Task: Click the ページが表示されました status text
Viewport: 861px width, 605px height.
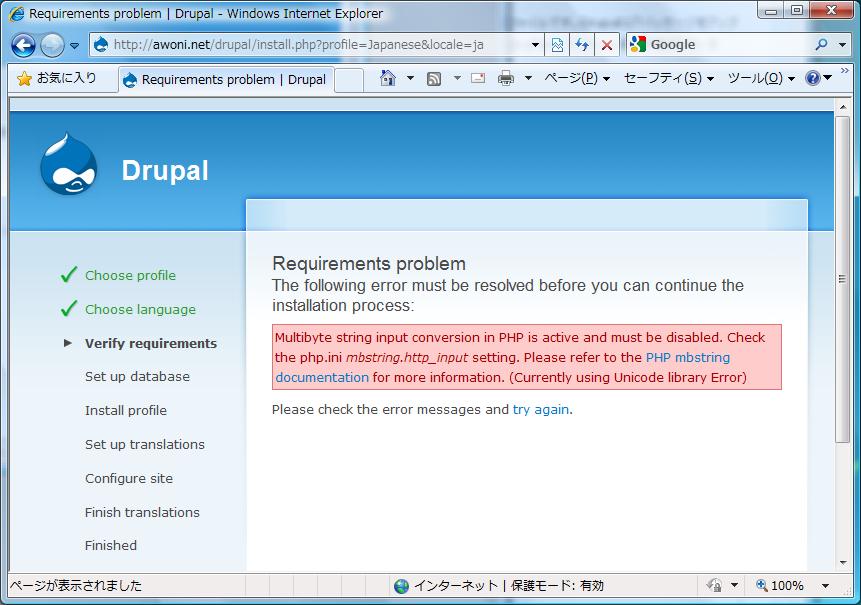Action: click(x=76, y=586)
